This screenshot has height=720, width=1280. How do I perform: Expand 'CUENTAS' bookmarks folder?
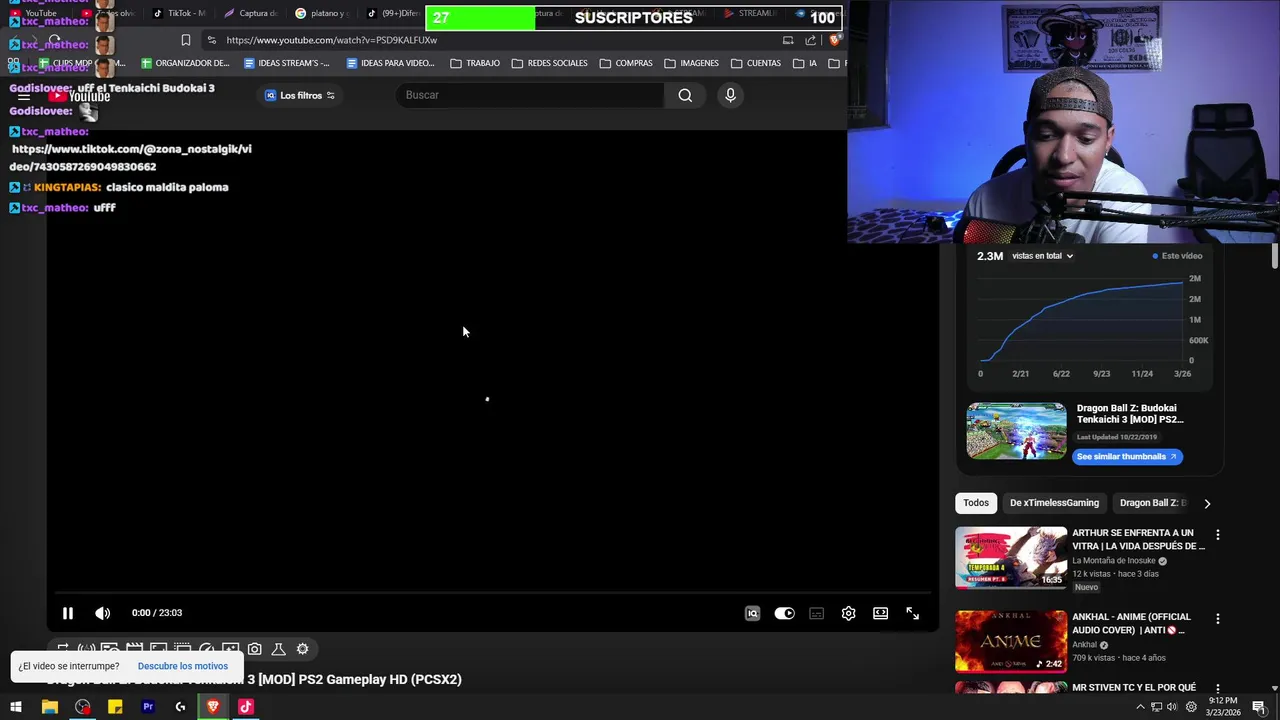tap(756, 63)
